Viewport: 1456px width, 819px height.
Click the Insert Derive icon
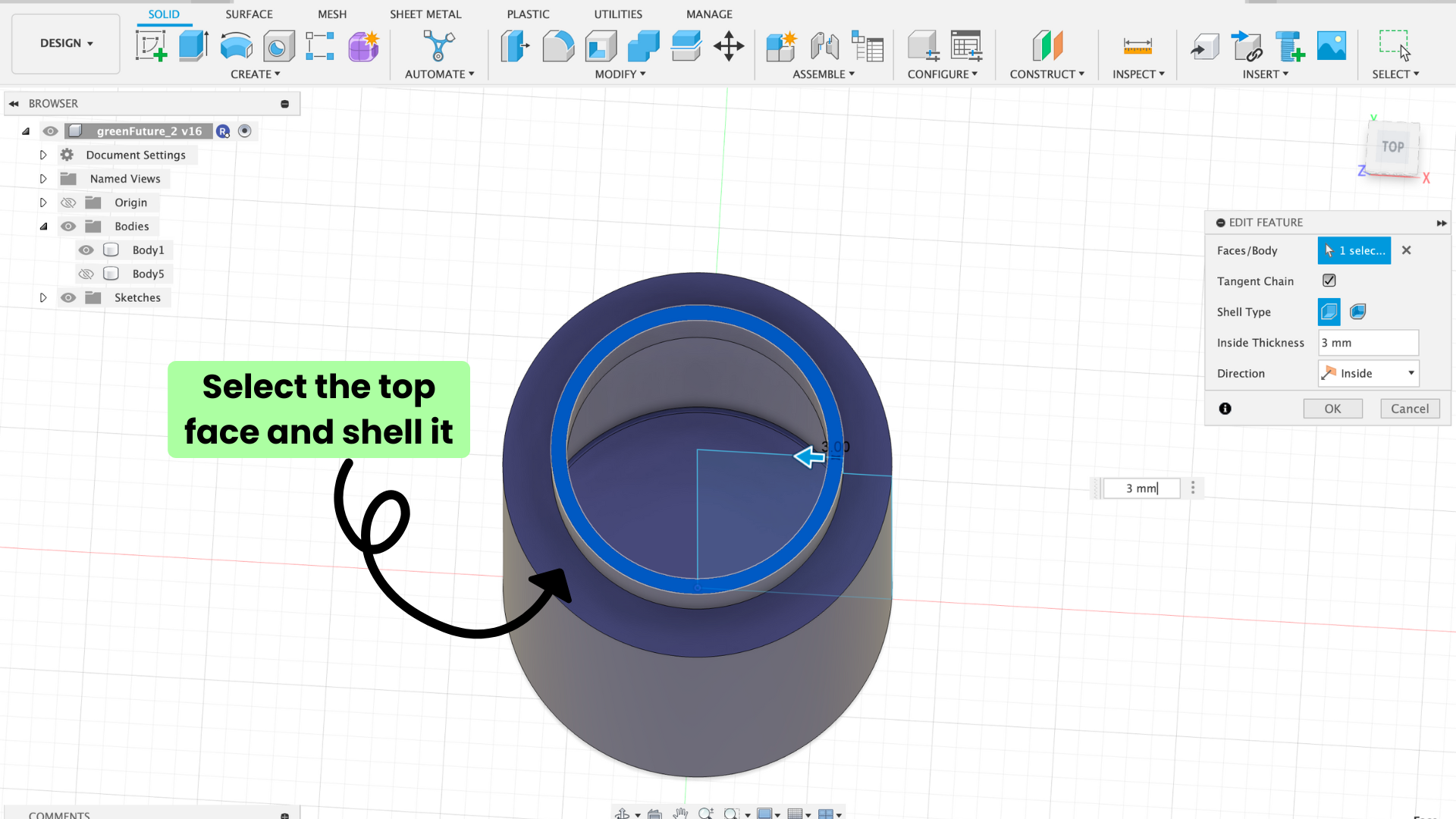pos(1204,46)
